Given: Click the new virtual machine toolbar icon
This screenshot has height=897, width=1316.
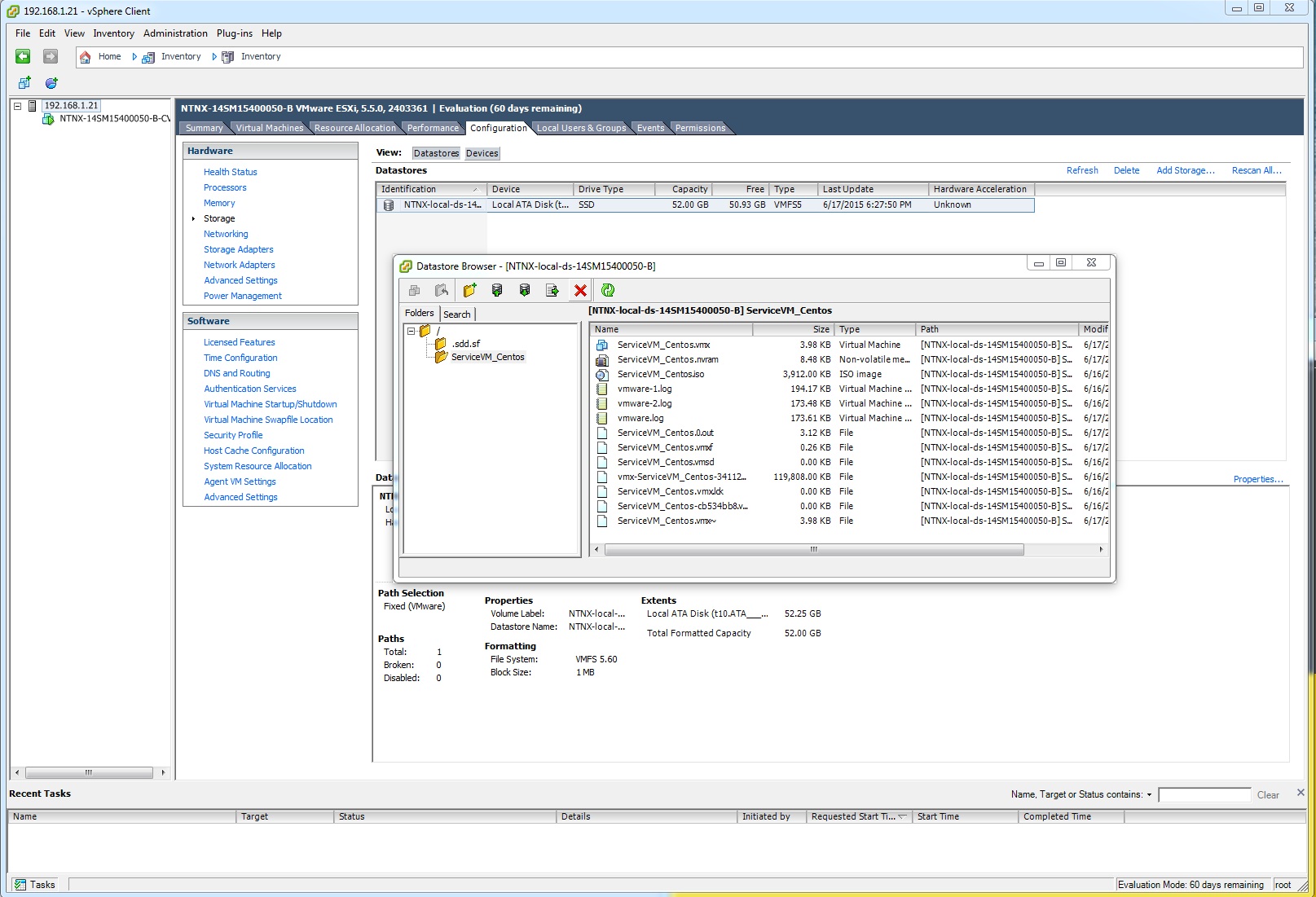Looking at the screenshot, I should pyautogui.click(x=24, y=83).
